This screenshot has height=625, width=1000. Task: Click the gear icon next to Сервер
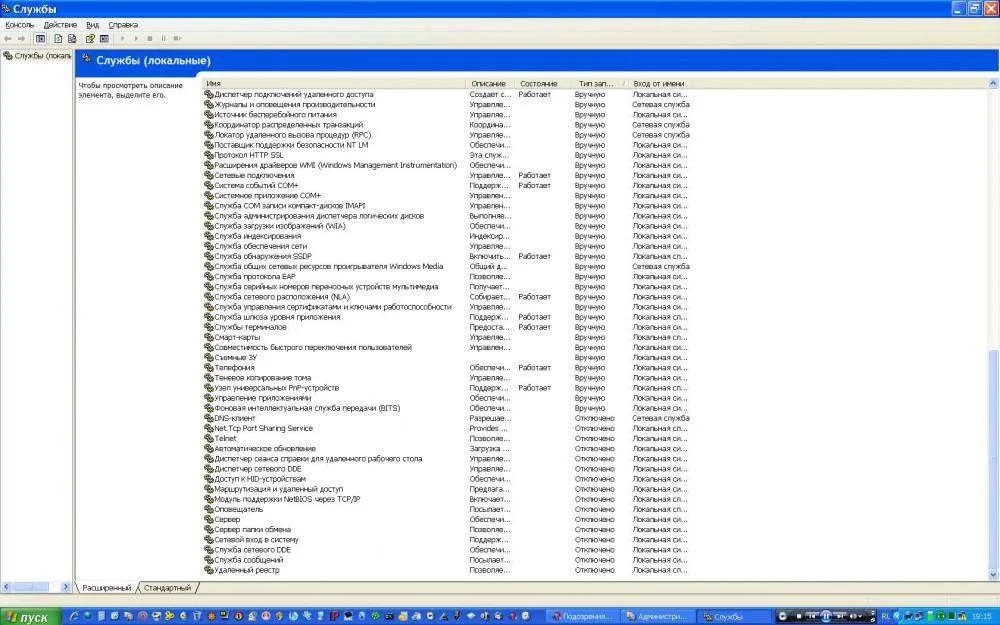tap(209, 520)
